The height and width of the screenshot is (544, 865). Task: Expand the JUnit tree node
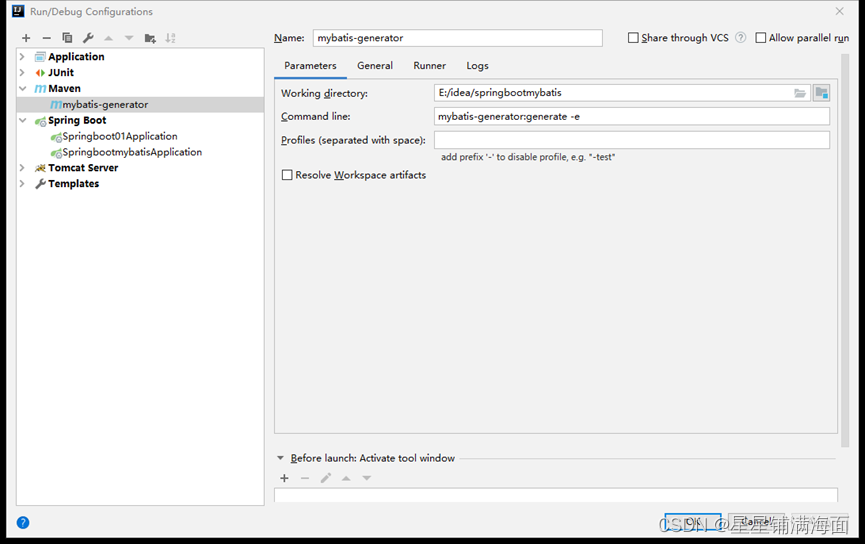point(22,73)
